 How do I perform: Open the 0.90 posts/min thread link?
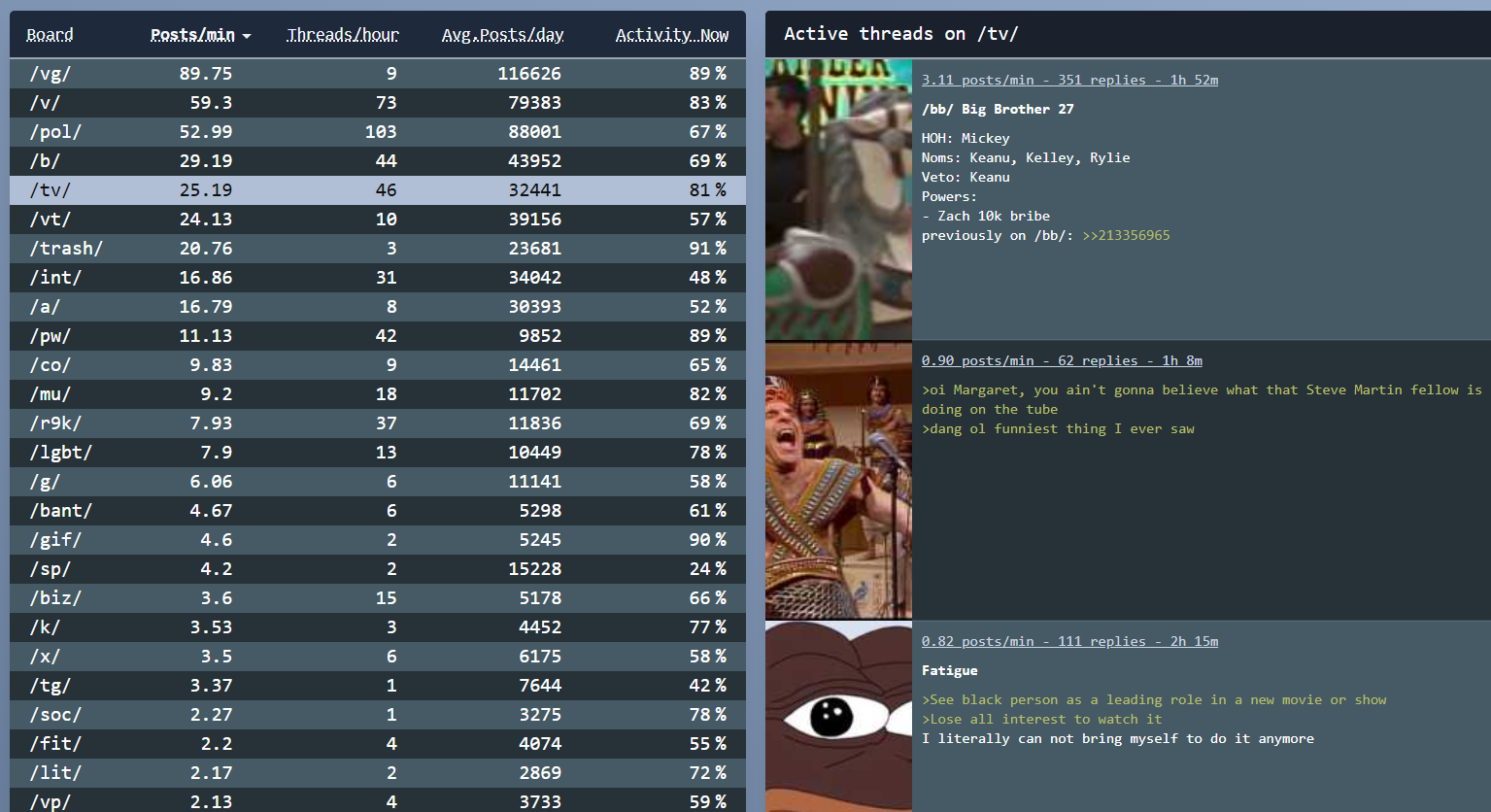tap(1062, 360)
